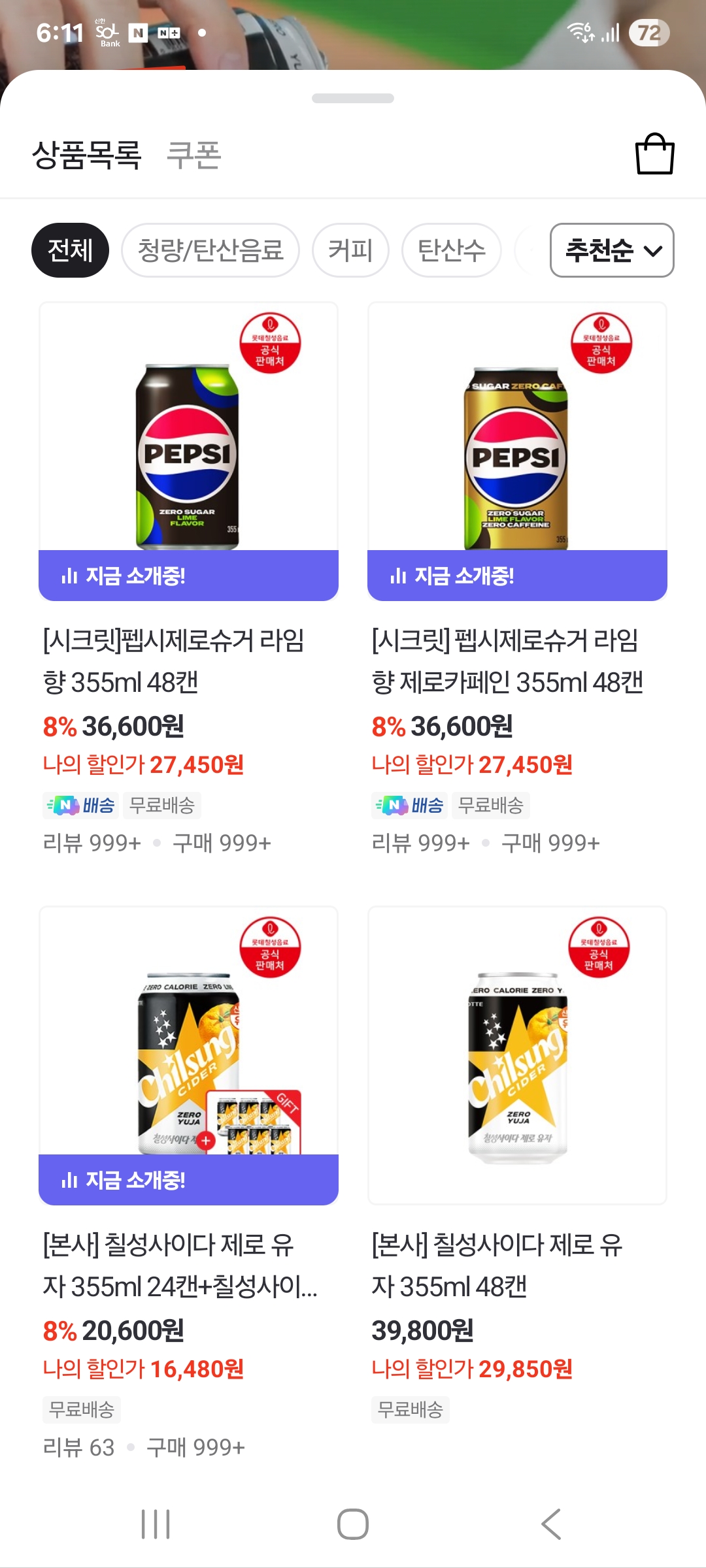
Task: Select the 상품목록 tab
Action: point(86,155)
